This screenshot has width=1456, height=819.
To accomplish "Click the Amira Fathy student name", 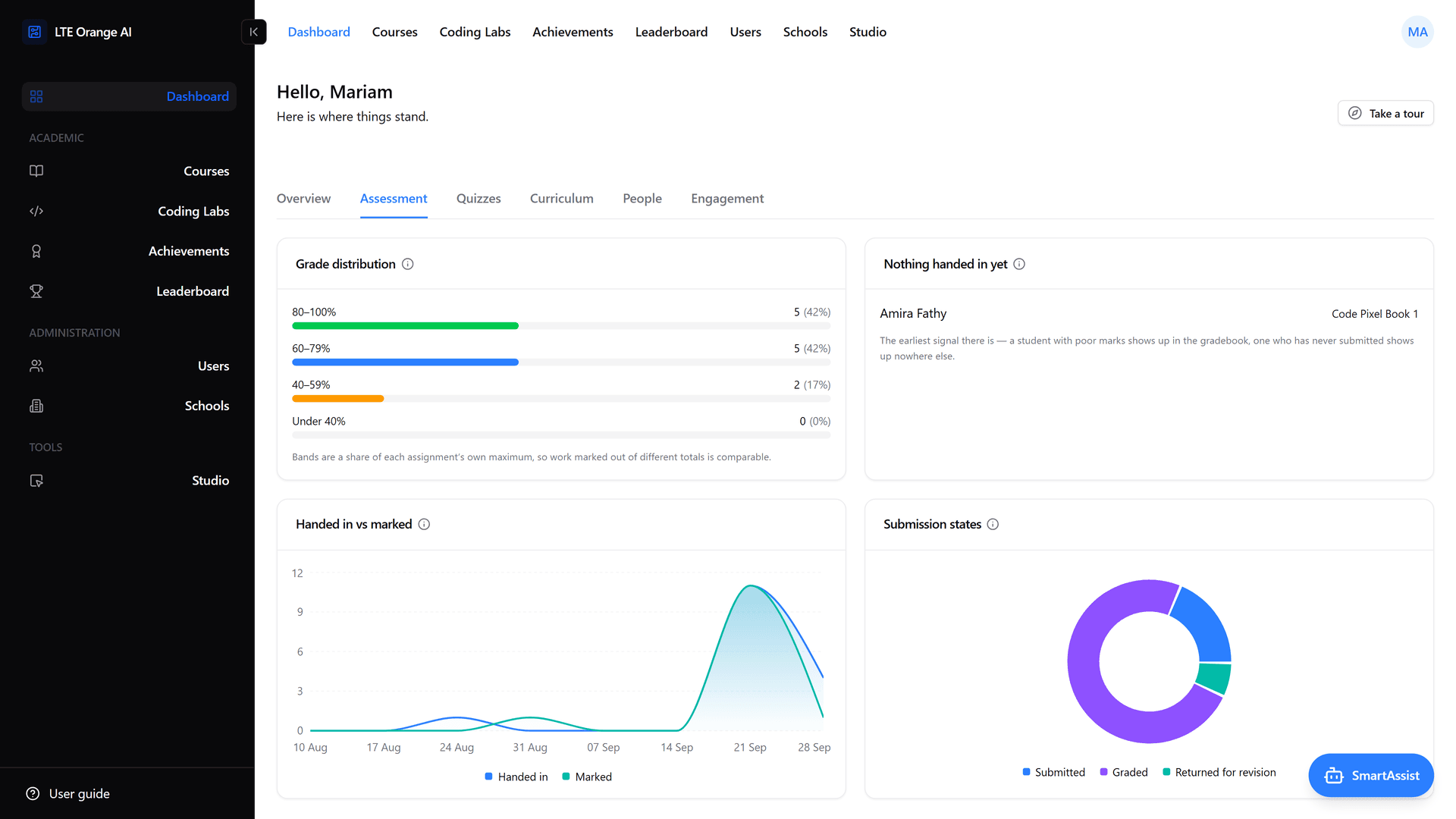I will [x=913, y=313].
